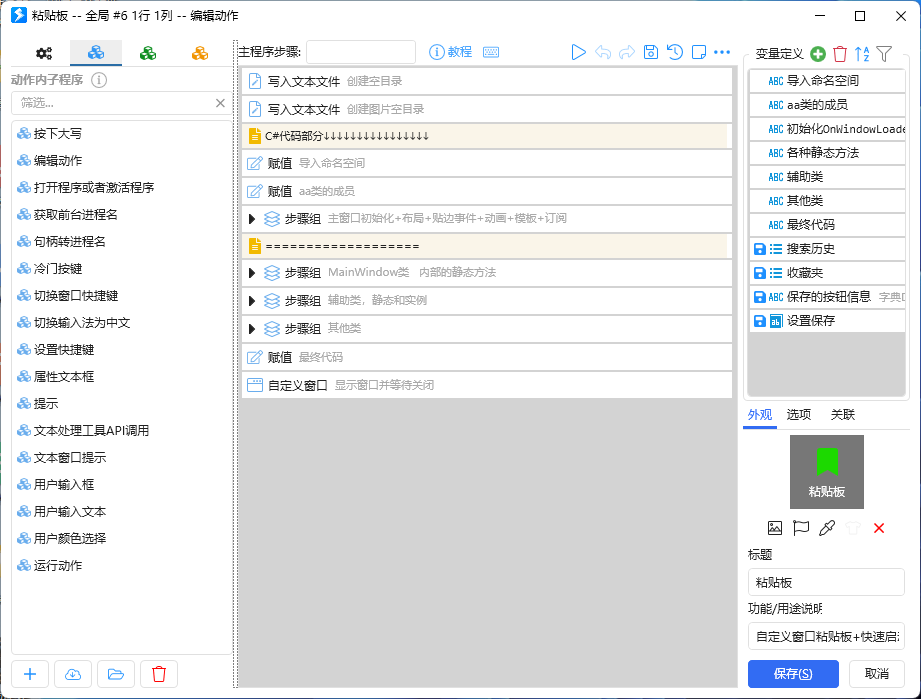Select the 赋值 导入命名空间 step
Image resolution: width=921 pixels, height=699 pixels.
pos(487,163)
